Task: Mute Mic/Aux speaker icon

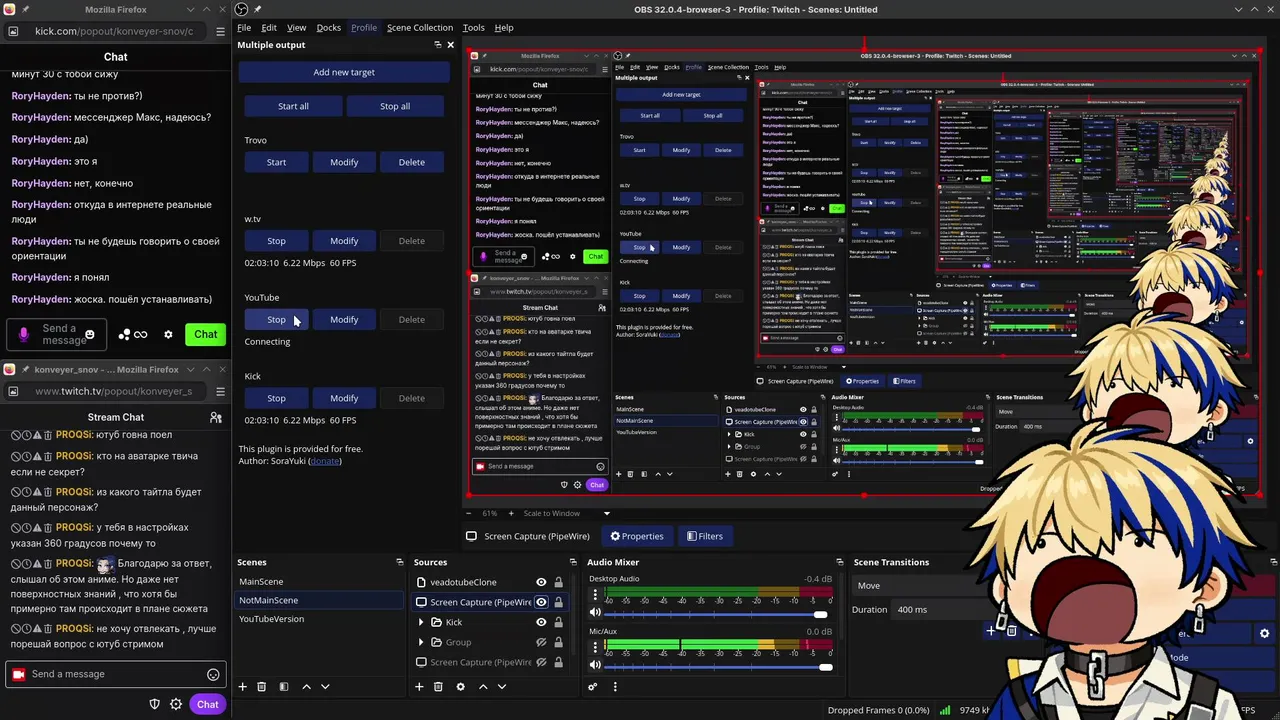Action: point(596,665)
